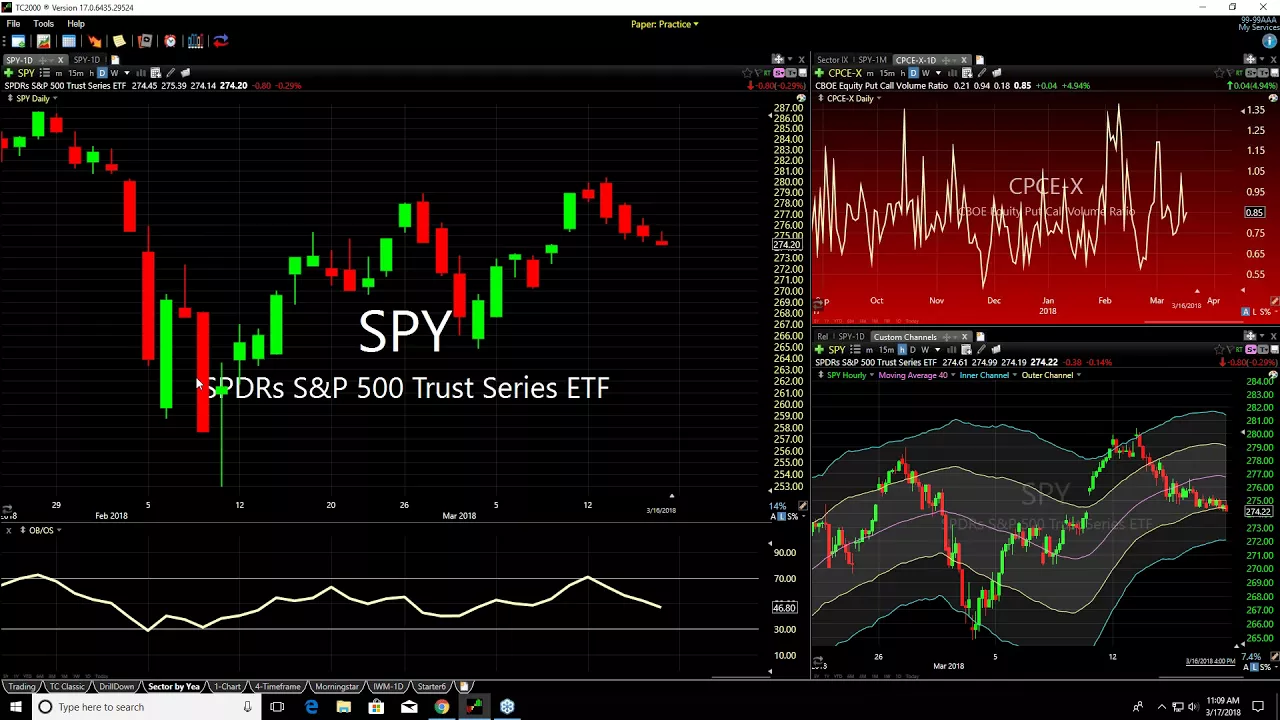Click add indicator icon on SPY daily chart toolbar
This screenshot has height=720, width=1280.
[156, 73]
